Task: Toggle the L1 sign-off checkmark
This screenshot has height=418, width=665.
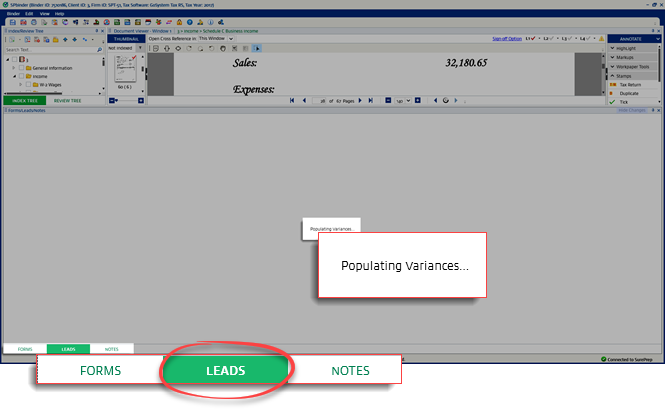Action: point(531,39)
